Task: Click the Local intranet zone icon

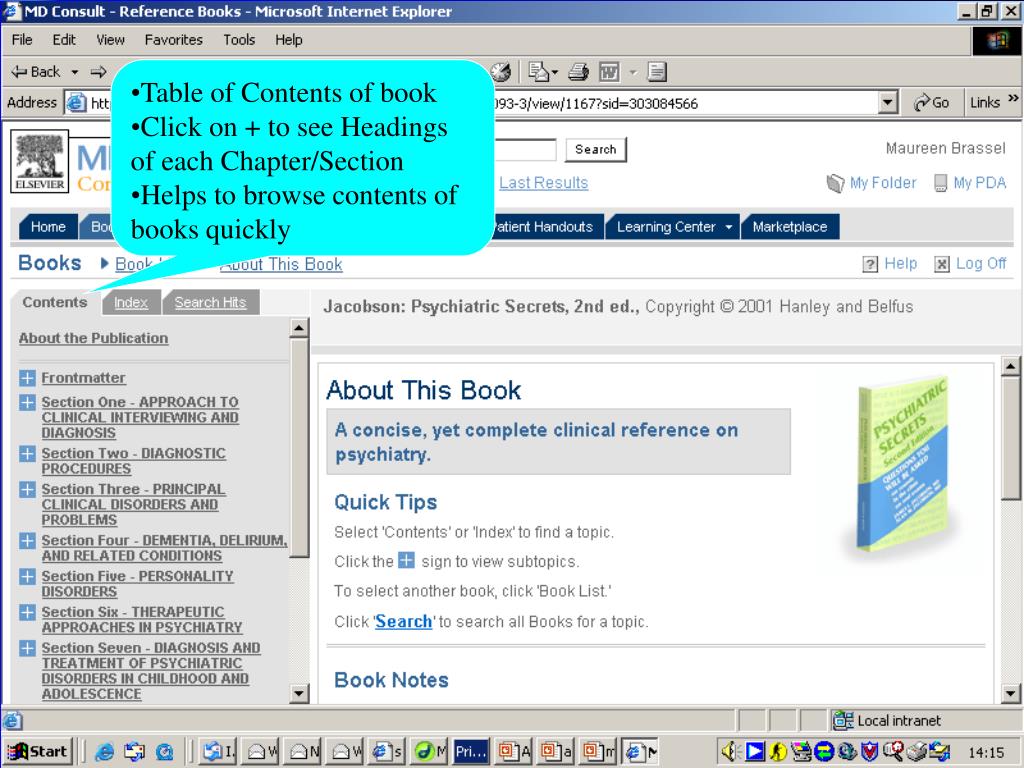Action: tap(843, 720)
